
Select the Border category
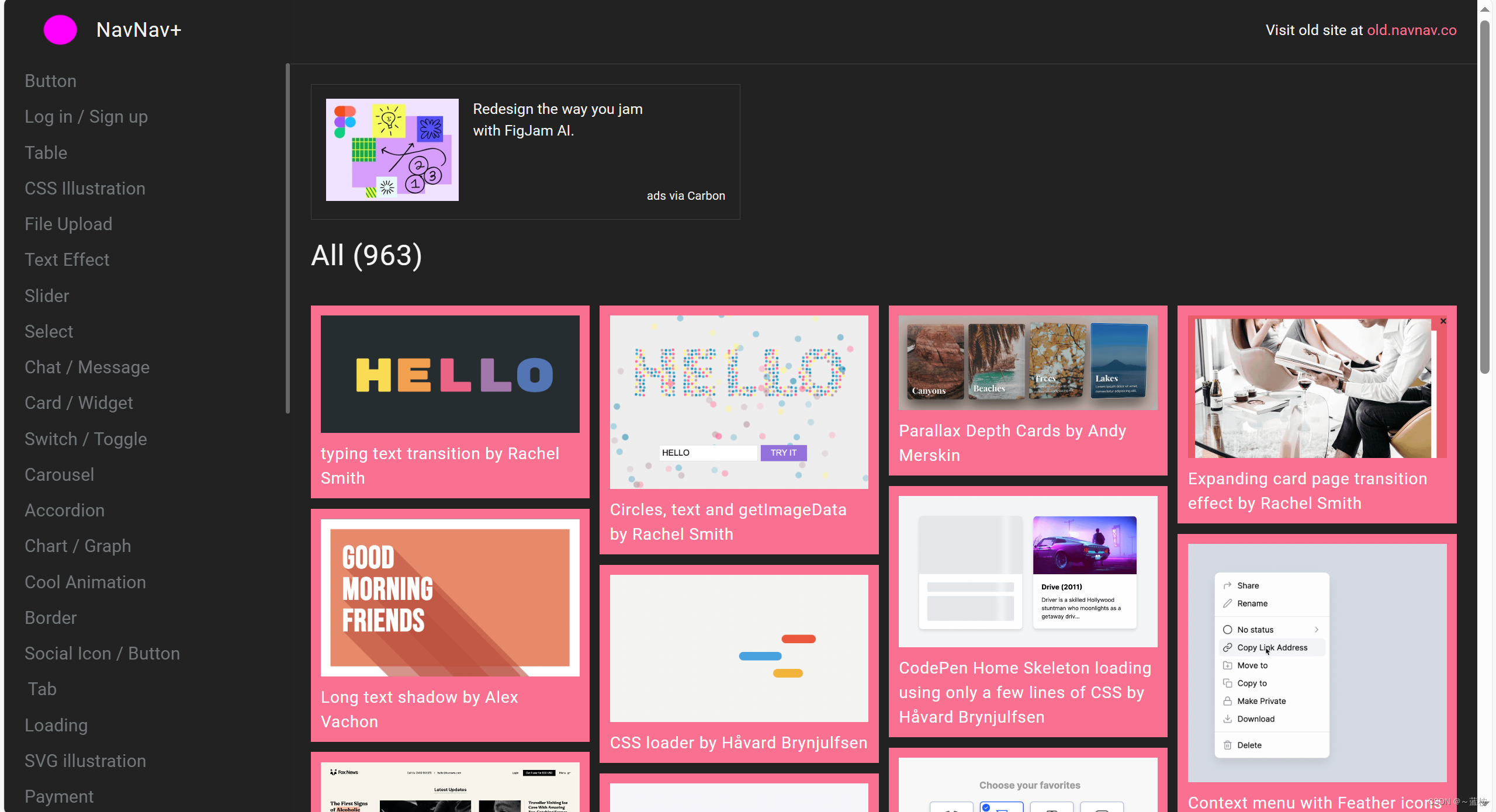[x=50, y=617]
